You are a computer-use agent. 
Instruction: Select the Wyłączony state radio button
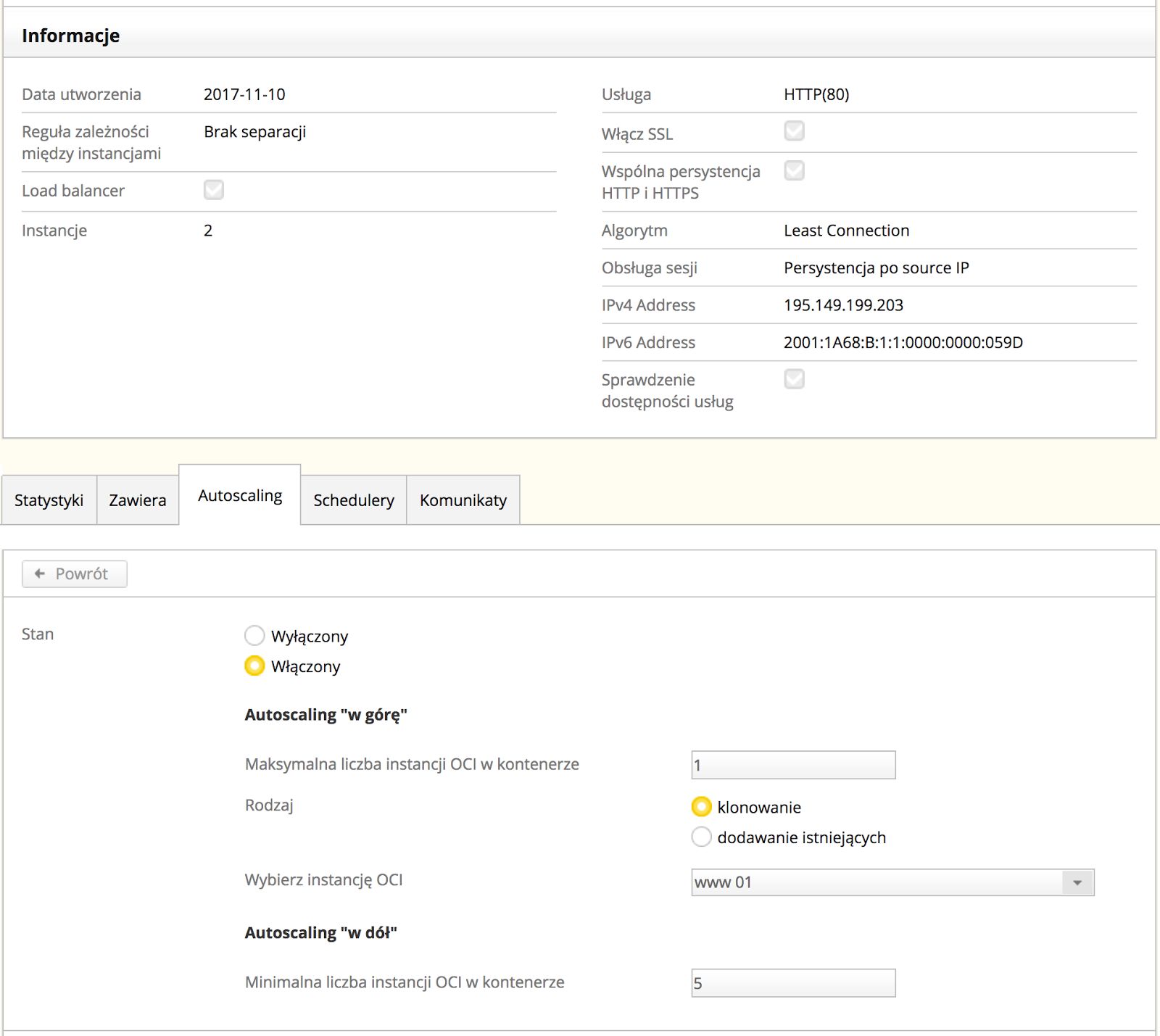[254, 636]
